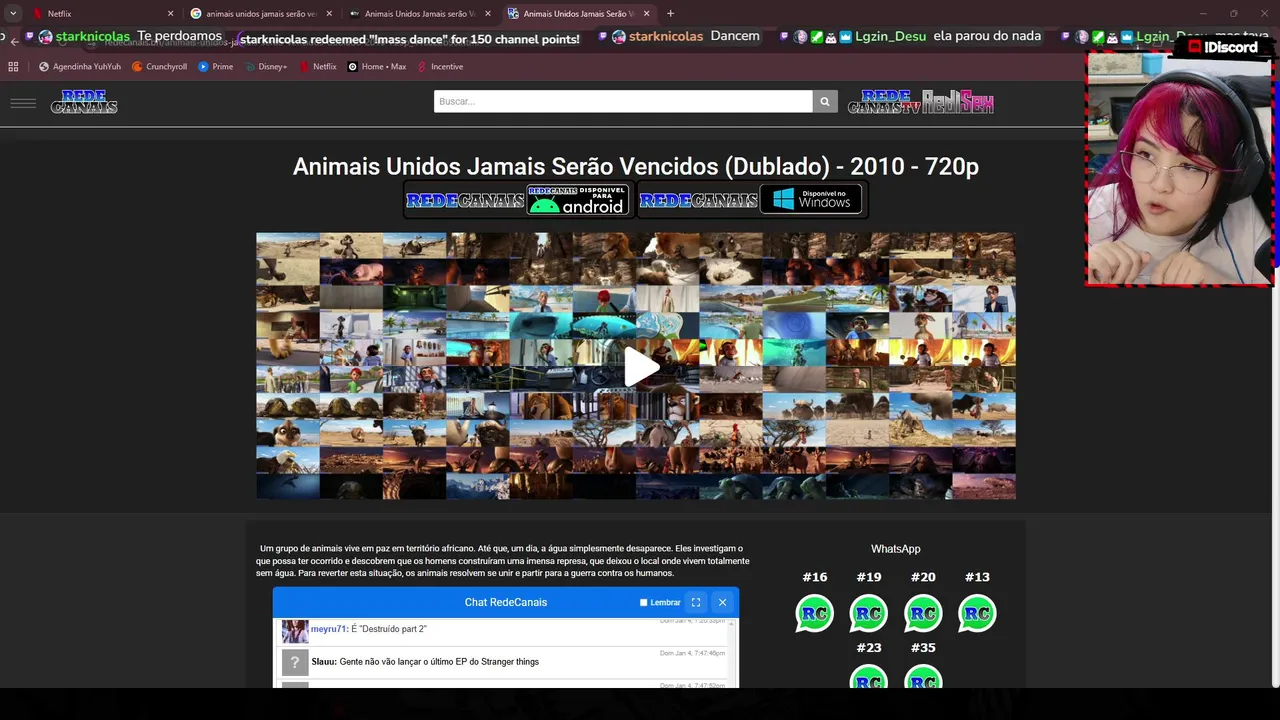Open WhatsApp group #13
Viewport: 1280px width, 720px height.
(977, 613)
